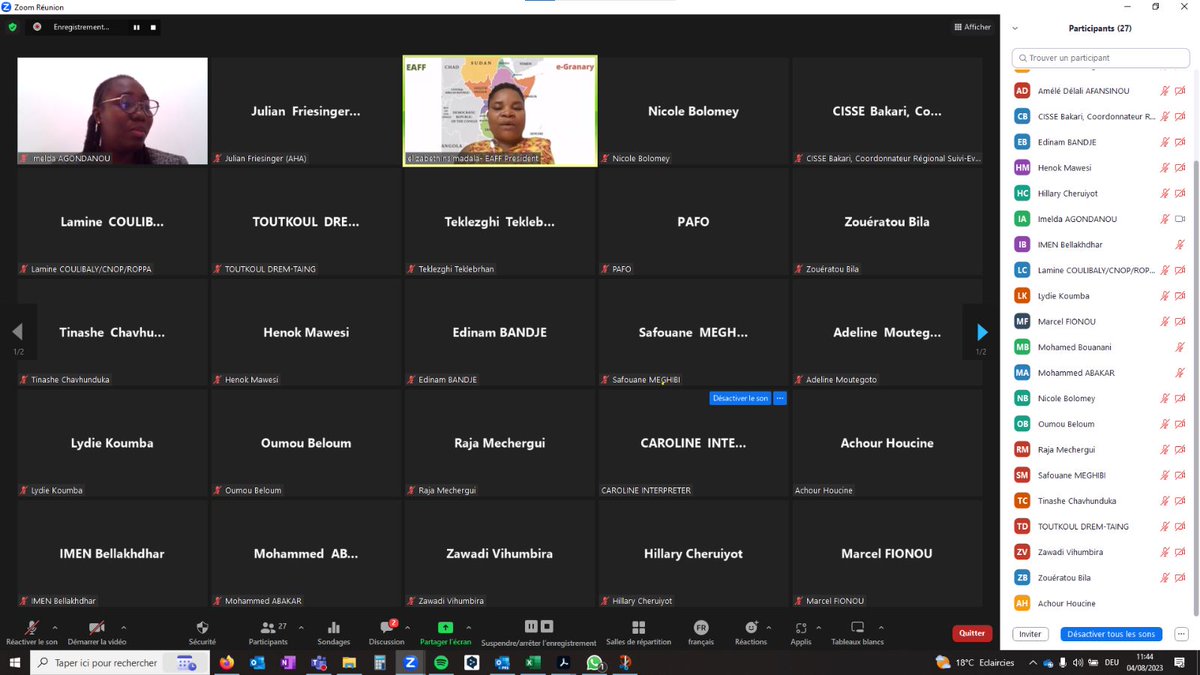
Task: Click the green Partager l'écran icon
Action: tap(445, 627)
